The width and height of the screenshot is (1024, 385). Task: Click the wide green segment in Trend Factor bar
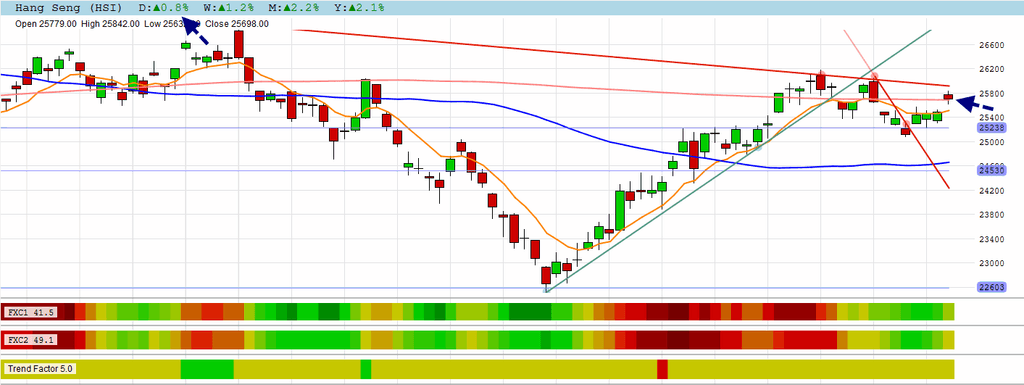coord(207,369)
